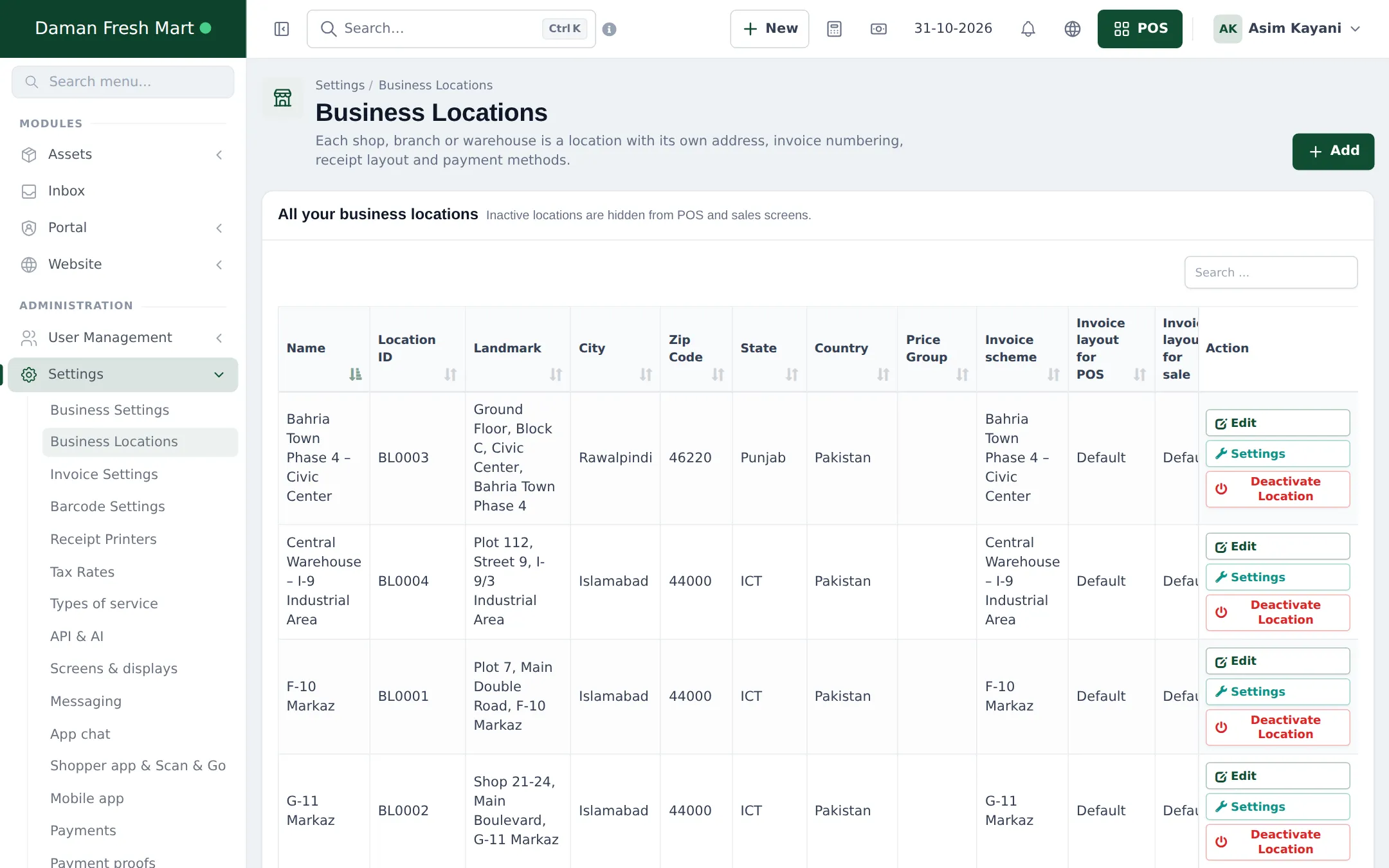The image size is (1389, 868).
Task: Sort table by State column
Action: click(x=792, y=374)
